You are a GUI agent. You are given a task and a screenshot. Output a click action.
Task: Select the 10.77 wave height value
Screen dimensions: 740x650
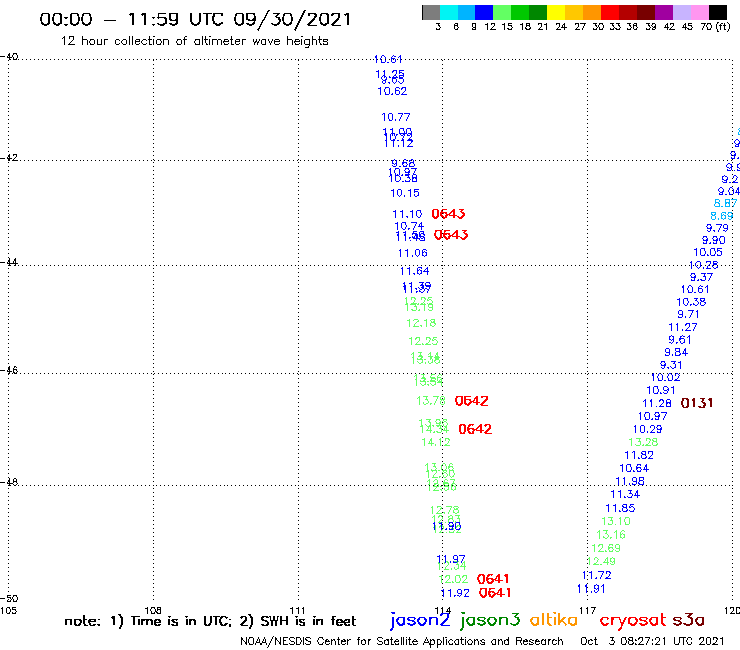point(395,117)
